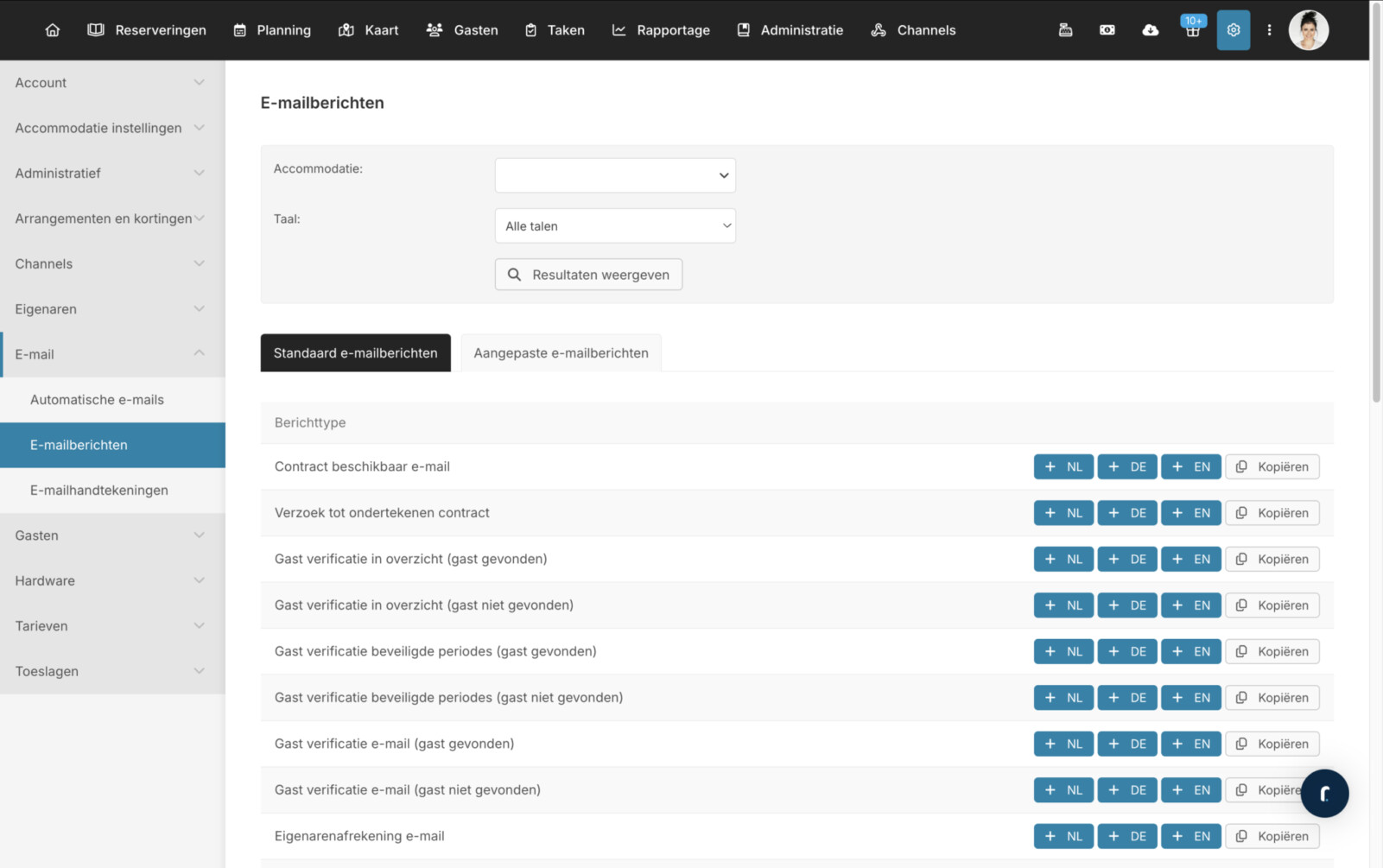Open the gift icon with 10+ badge
Viewport: 1383px width, 868px height.
[1192, 30]
